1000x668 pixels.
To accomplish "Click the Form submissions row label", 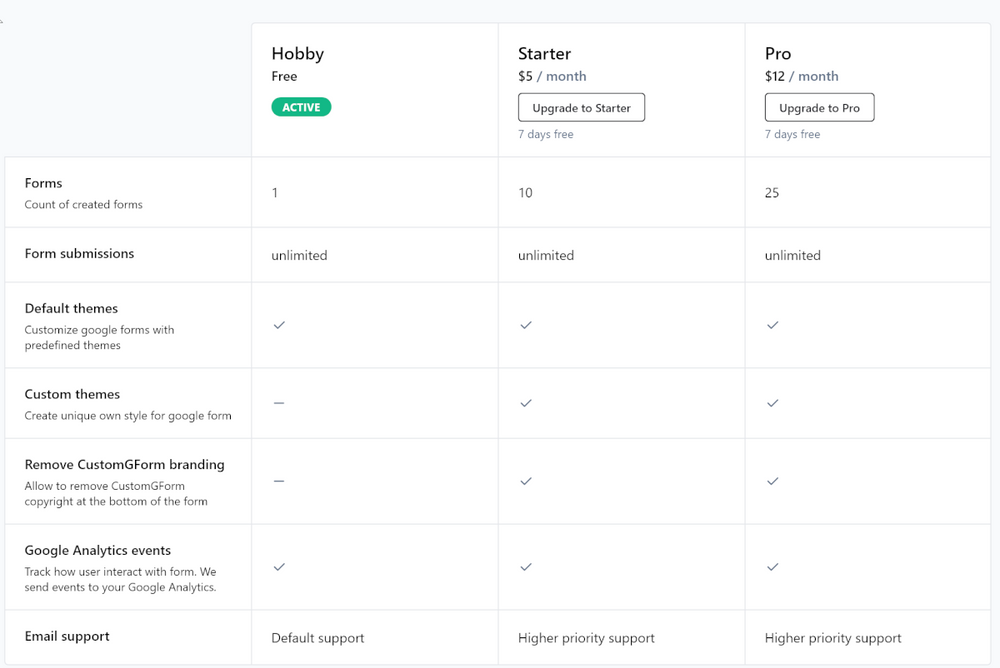I will 79,254.
